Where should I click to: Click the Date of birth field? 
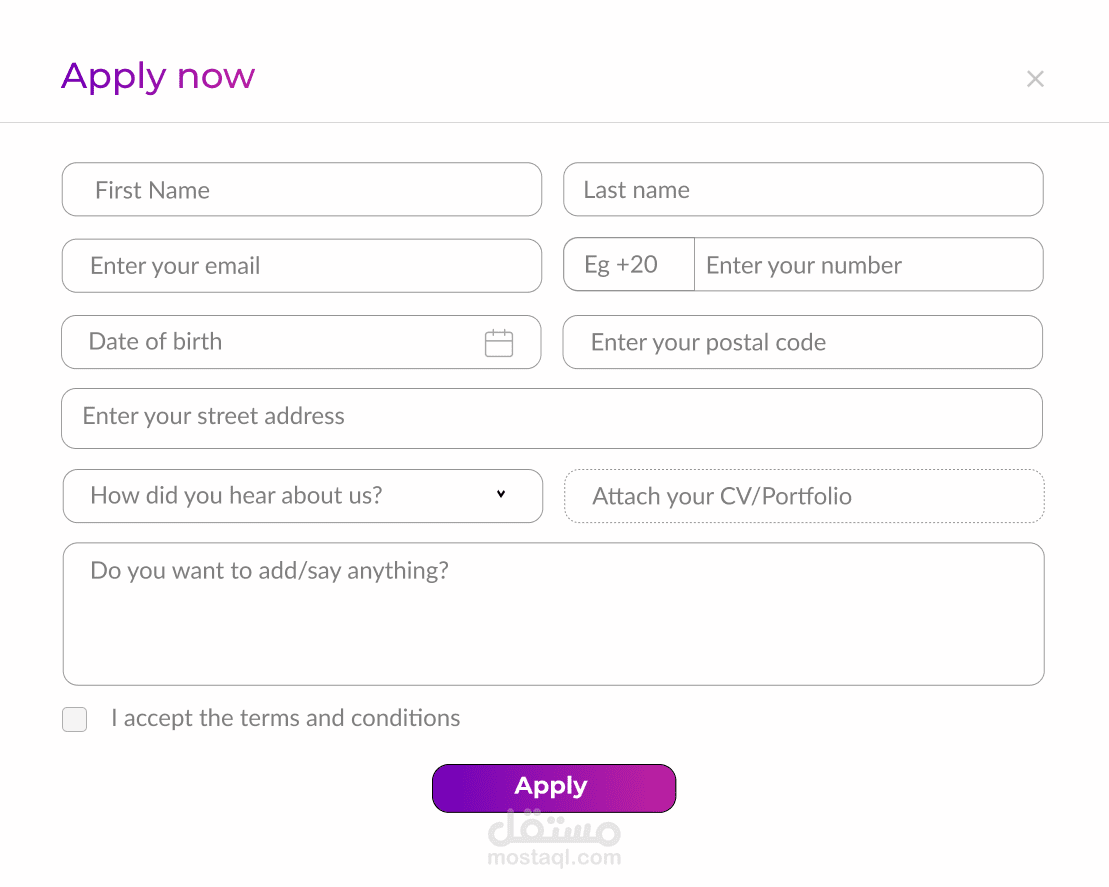pos(270,342)
